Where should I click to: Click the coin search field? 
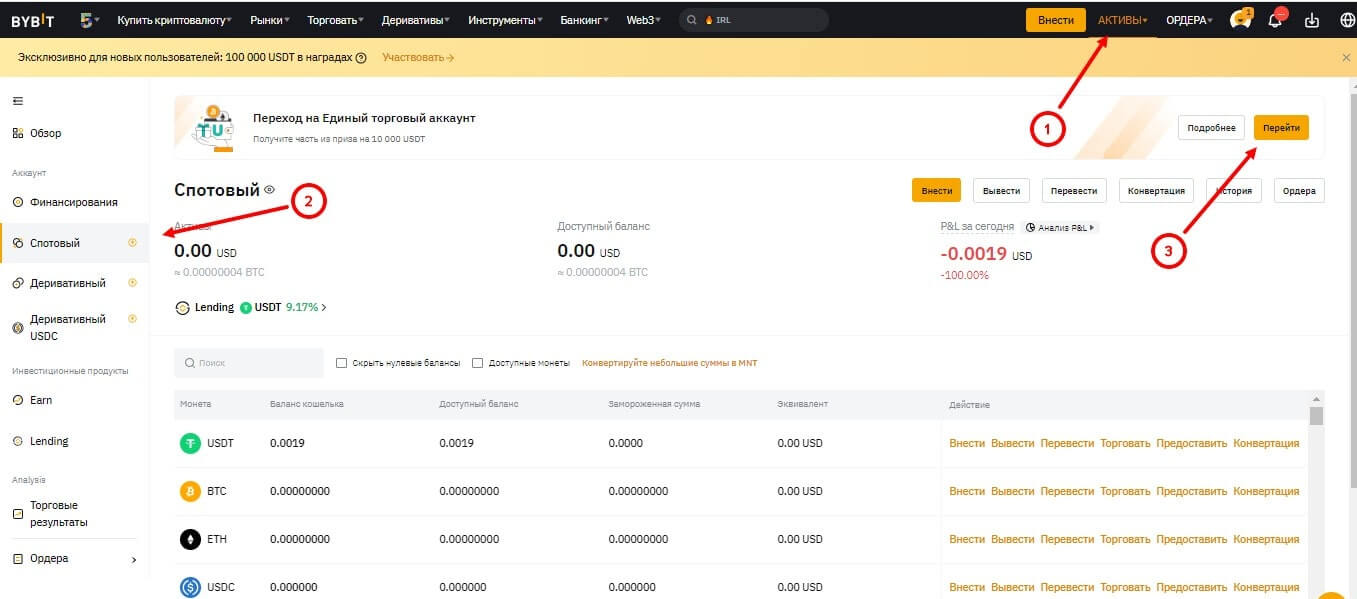click(x=249, y=363)
